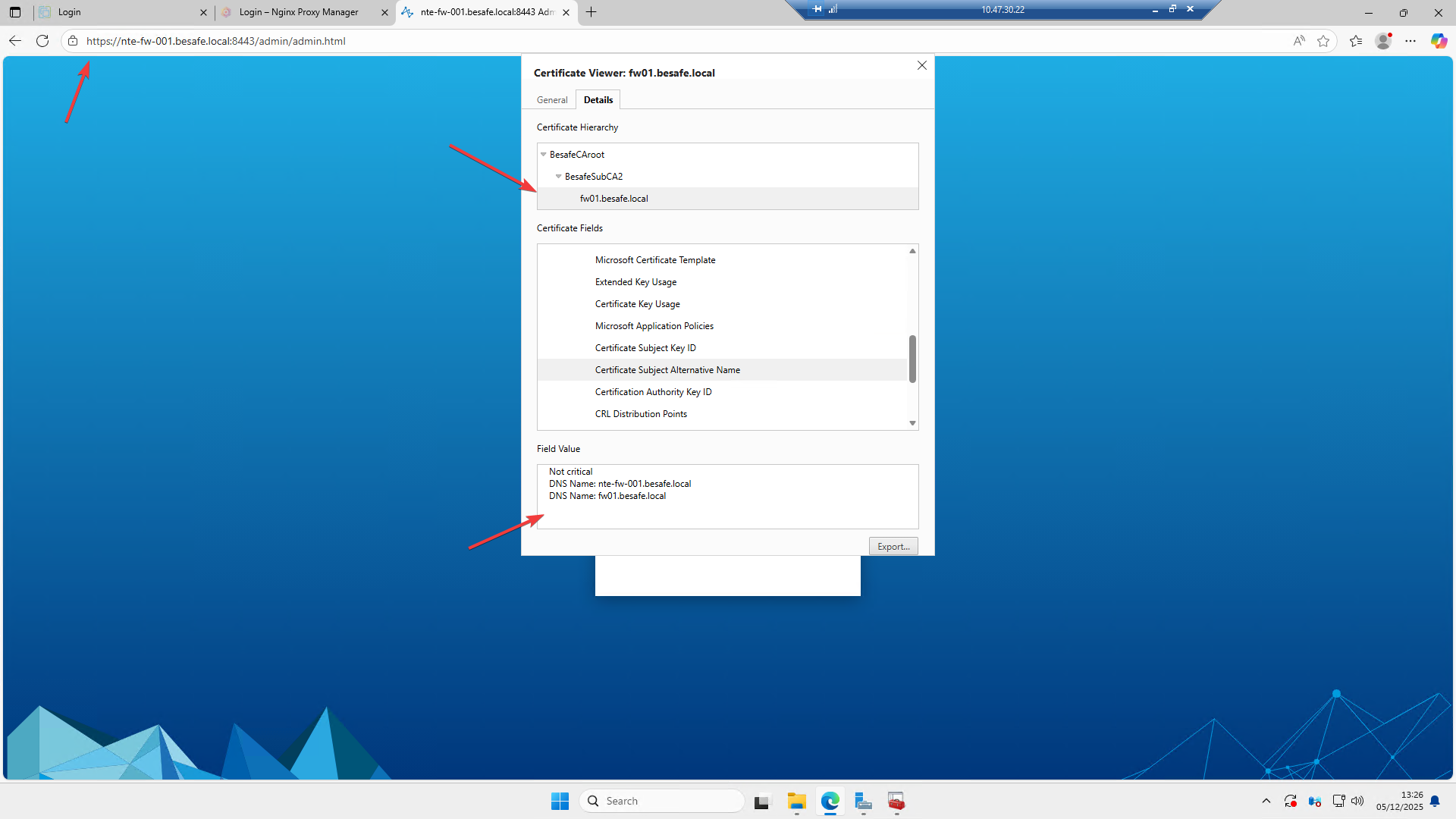Open a new browser tab
1456x819 pixels.
(591, 12)
